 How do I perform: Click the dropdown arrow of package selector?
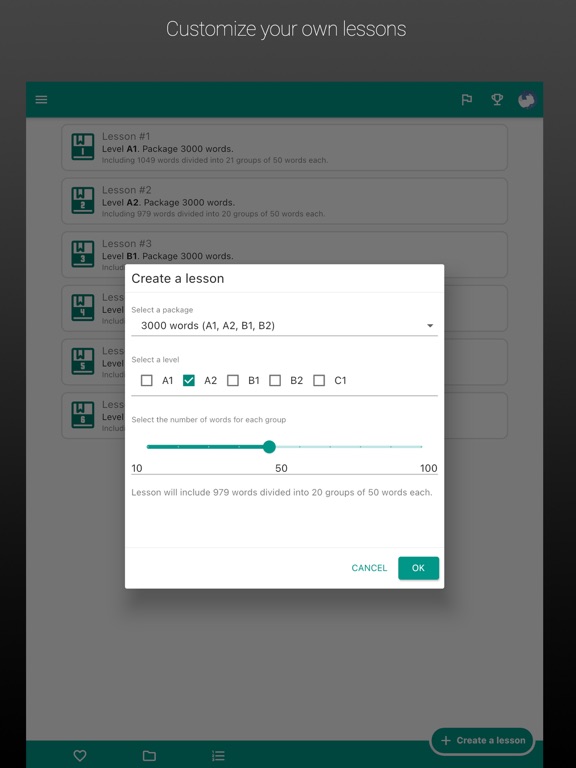[430, 326]
